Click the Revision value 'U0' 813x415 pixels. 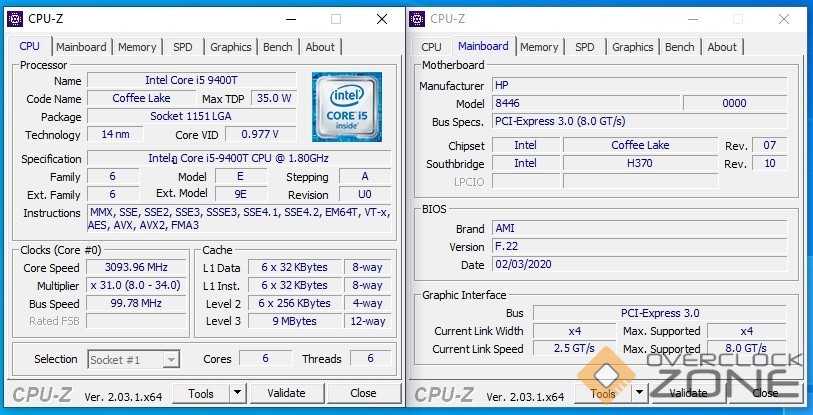pyautogui.click(x=365, y=195)
